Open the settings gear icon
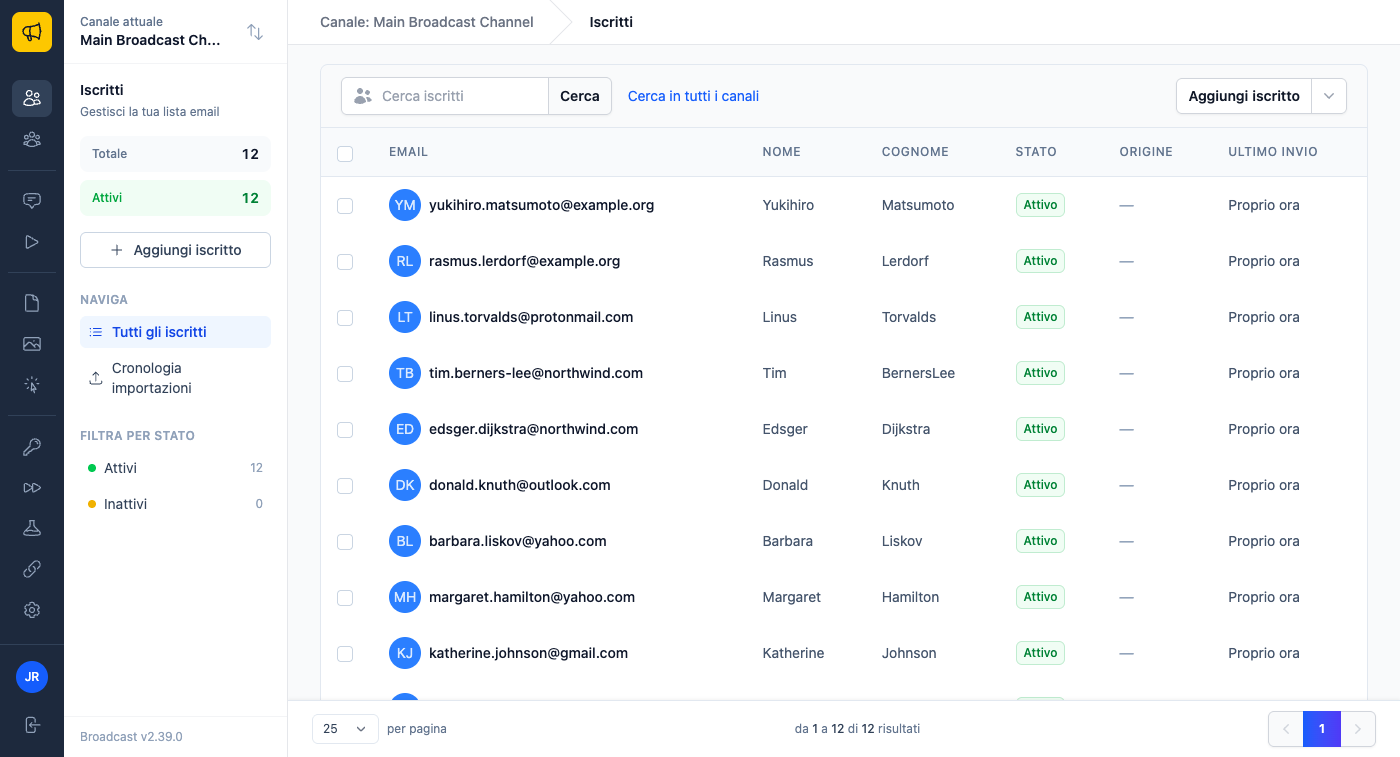1400x757 pixels. click(32, 610)
